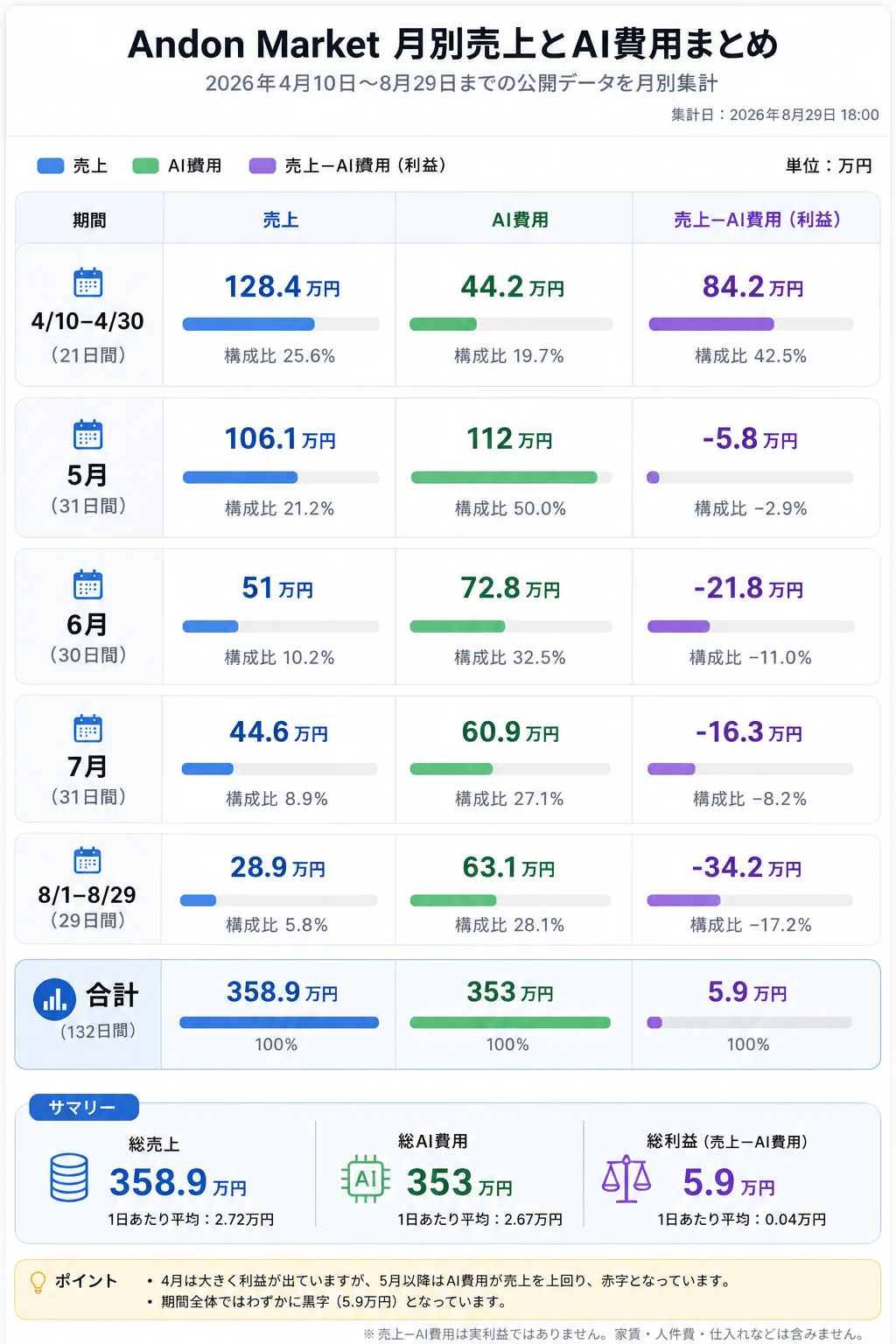Click the 112 万円 May AI cost
The width and height of the screenshot is (896, 1344).
click(x=509, y=438)
